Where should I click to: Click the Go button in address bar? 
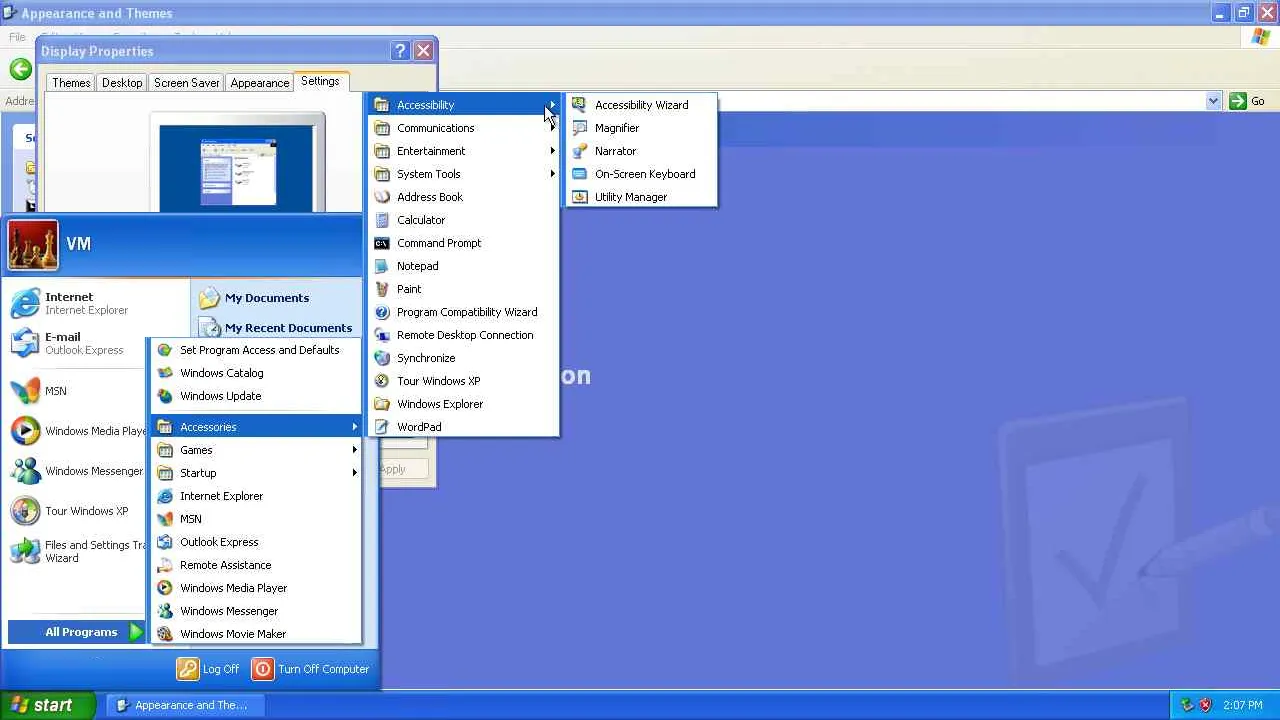(x=1247, y=101)
